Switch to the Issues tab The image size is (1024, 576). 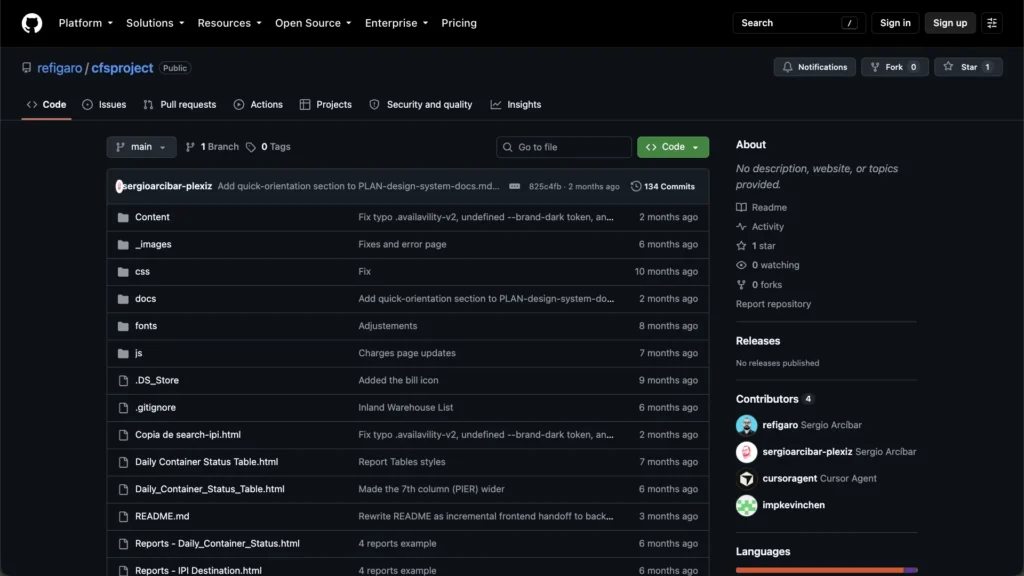(104, 104)
